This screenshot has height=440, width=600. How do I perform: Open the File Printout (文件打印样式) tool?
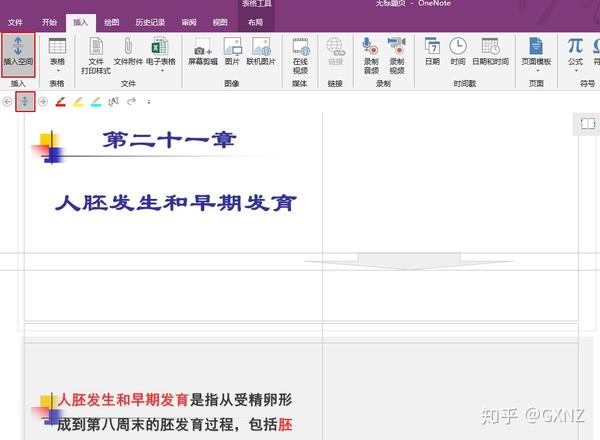tap(96, 55)
